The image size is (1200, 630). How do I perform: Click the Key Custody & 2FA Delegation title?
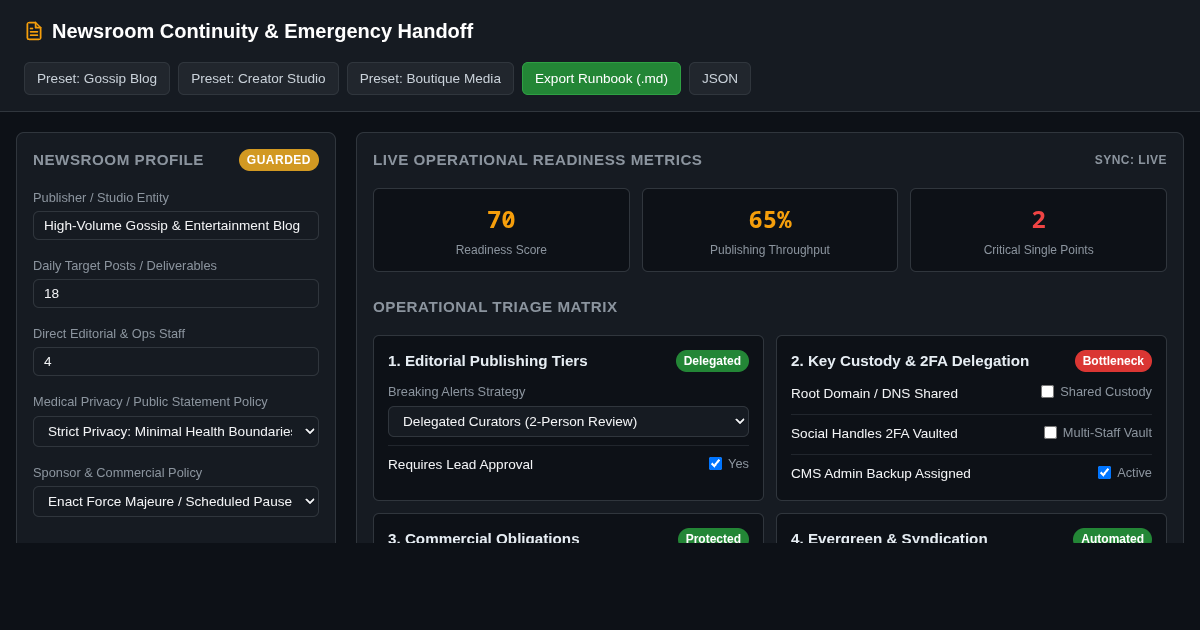[x=910, y=361]
